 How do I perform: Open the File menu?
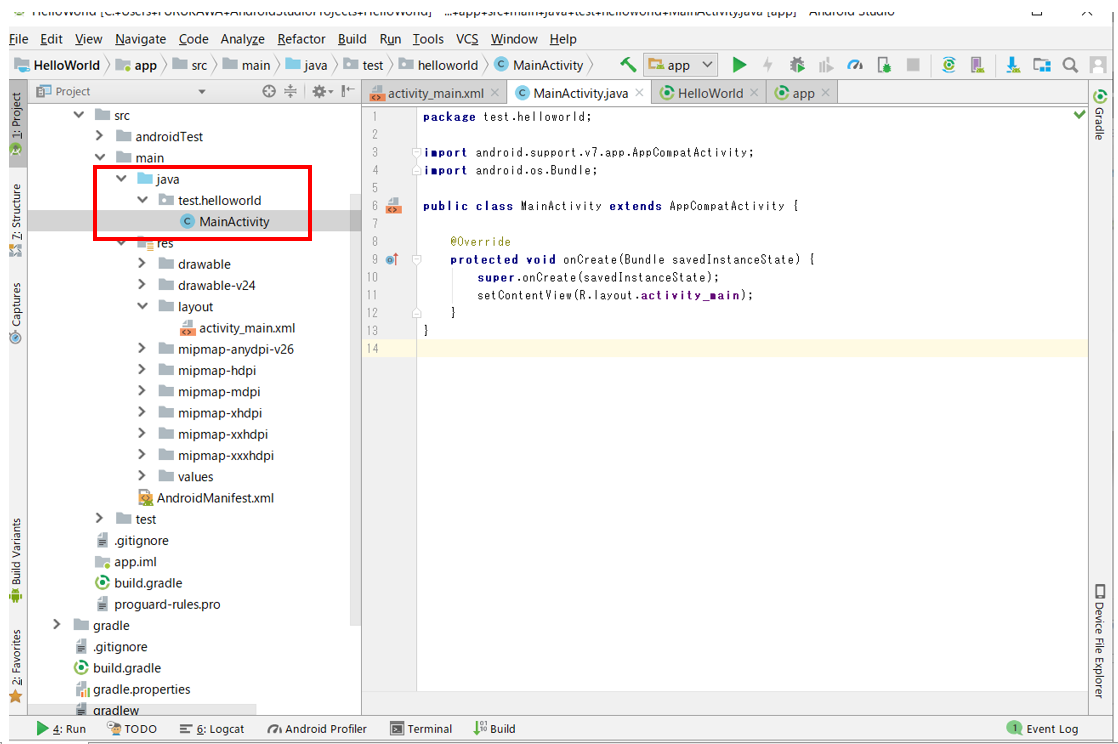19,39
